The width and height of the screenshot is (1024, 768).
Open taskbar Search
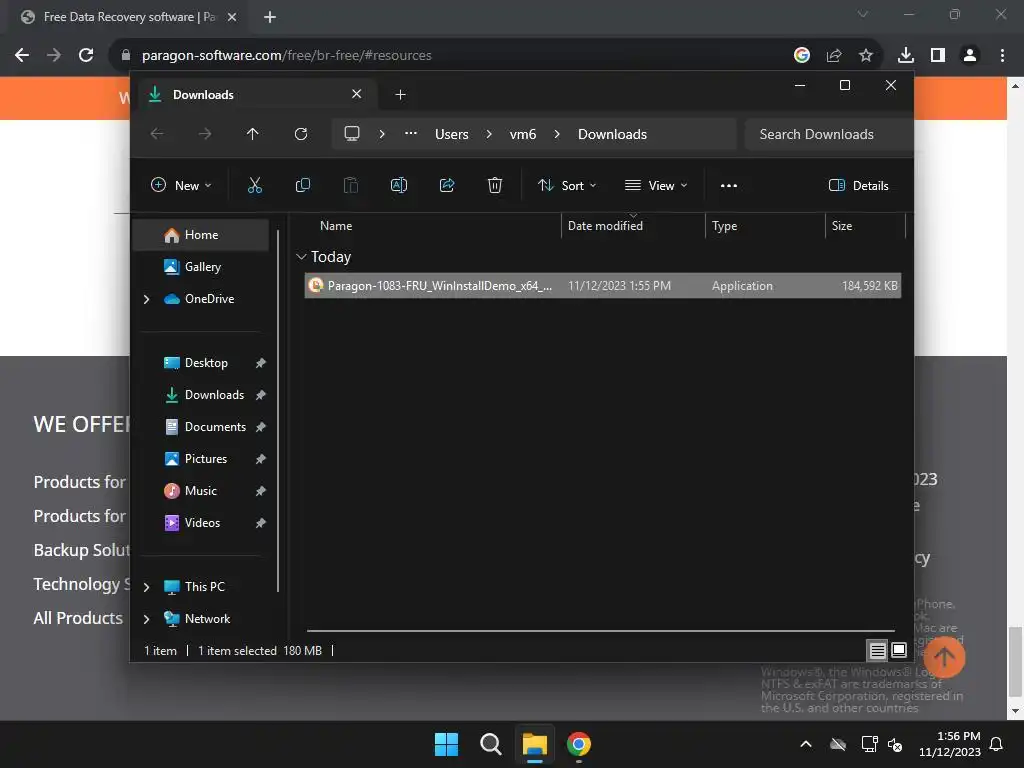[x=490, y=744]
